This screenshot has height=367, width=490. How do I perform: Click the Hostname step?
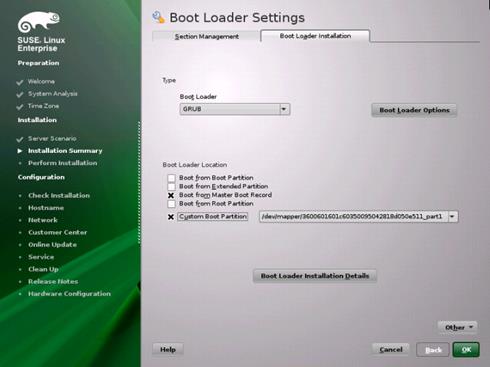[46, 208]
